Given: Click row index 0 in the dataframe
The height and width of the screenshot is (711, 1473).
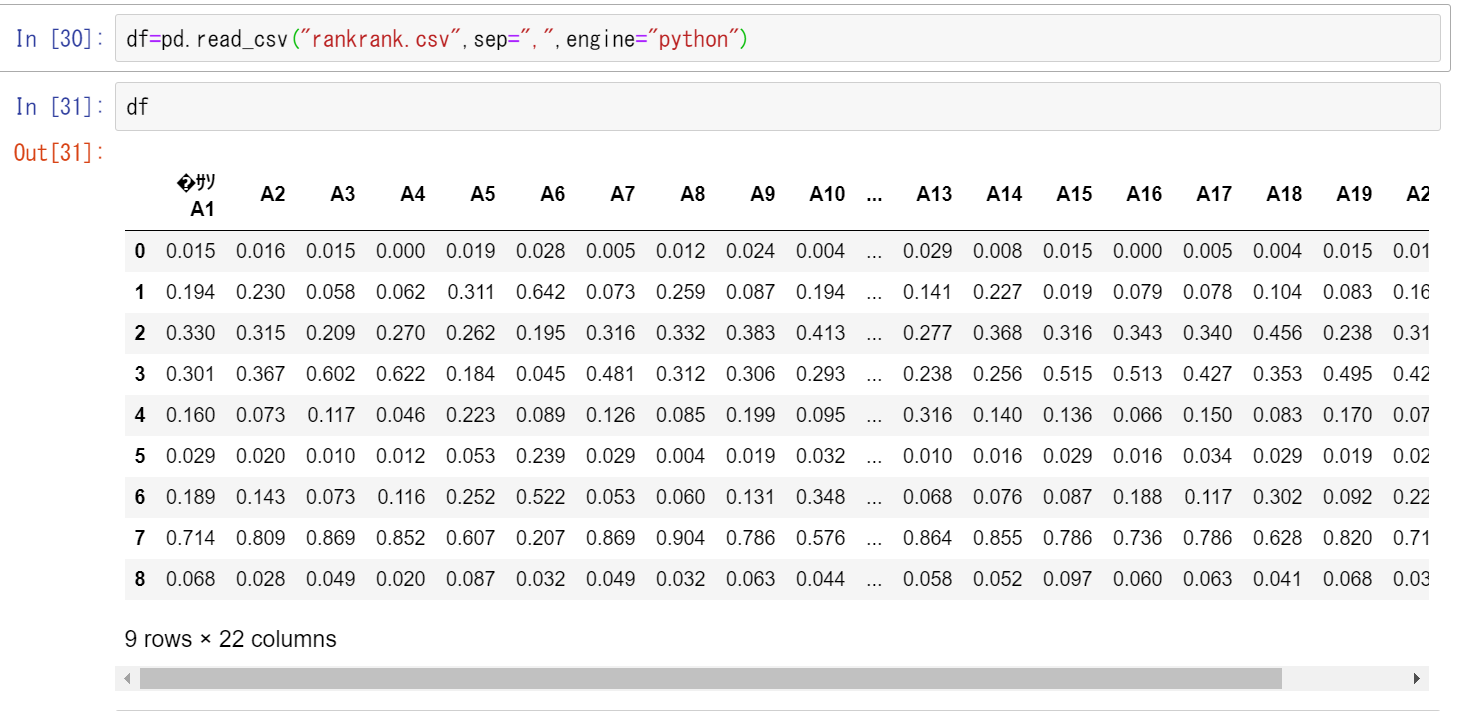Looking at the screenshot, I should click(x=140, y=251).
